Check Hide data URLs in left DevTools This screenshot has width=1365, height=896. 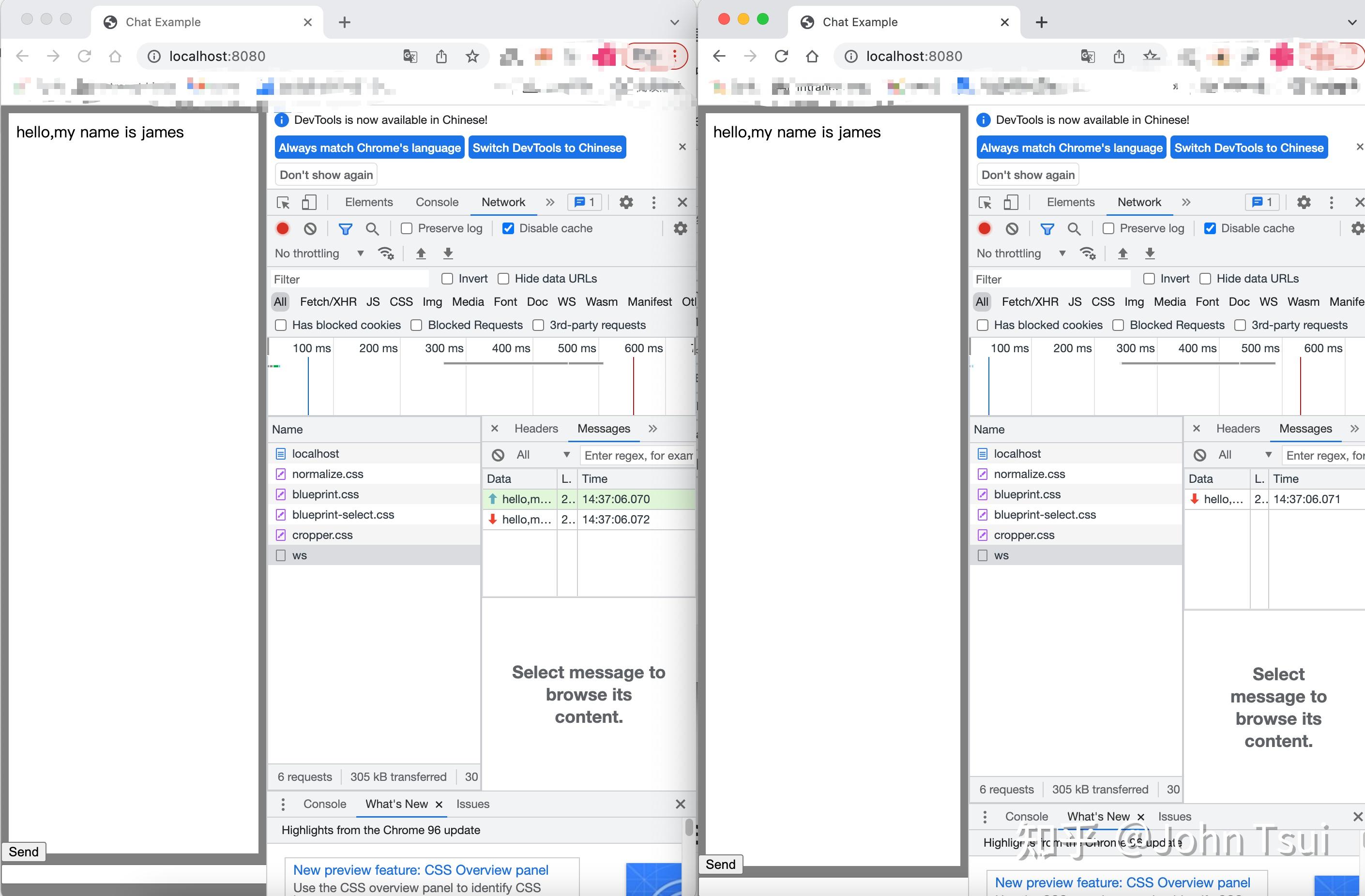point(503,279)
